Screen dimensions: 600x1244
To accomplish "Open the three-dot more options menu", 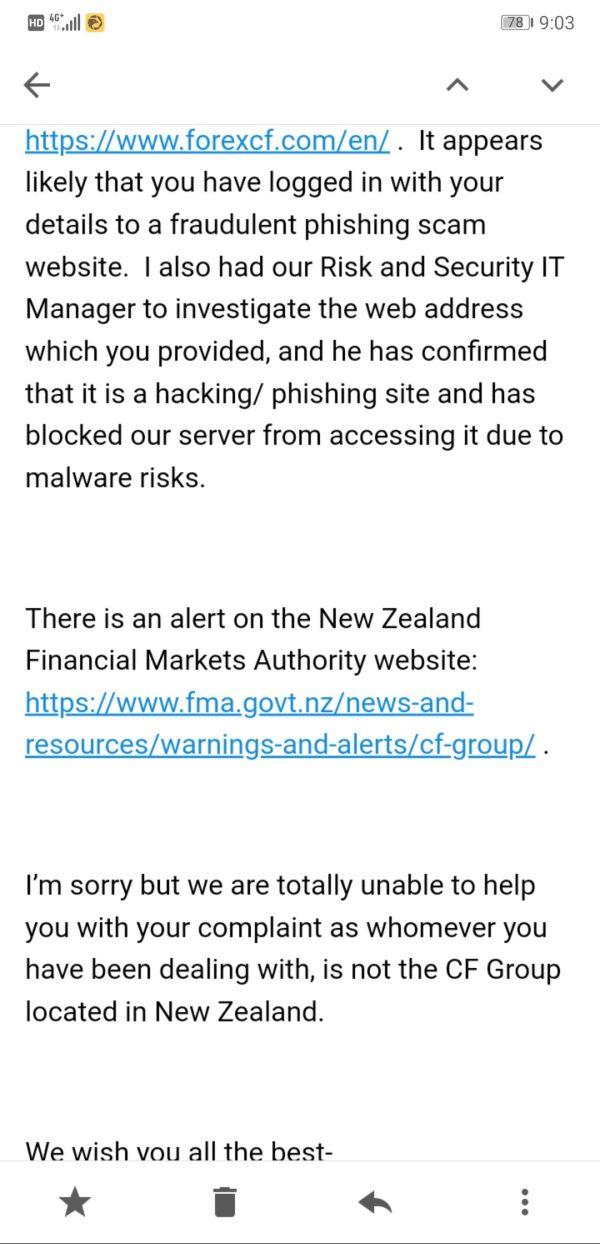I will [x=524, y=1202].
